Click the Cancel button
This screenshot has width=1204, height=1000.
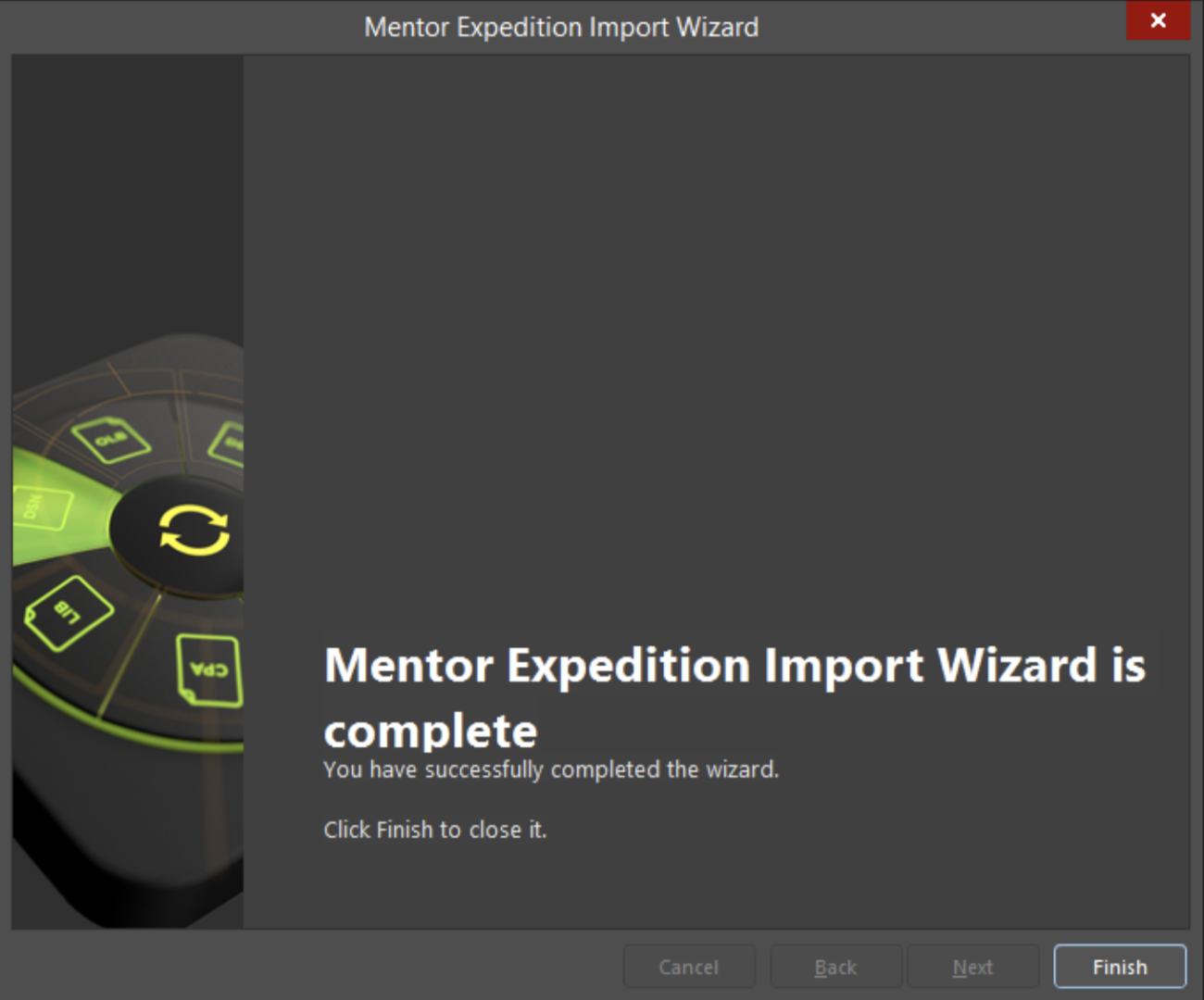[x=689, y=967]
